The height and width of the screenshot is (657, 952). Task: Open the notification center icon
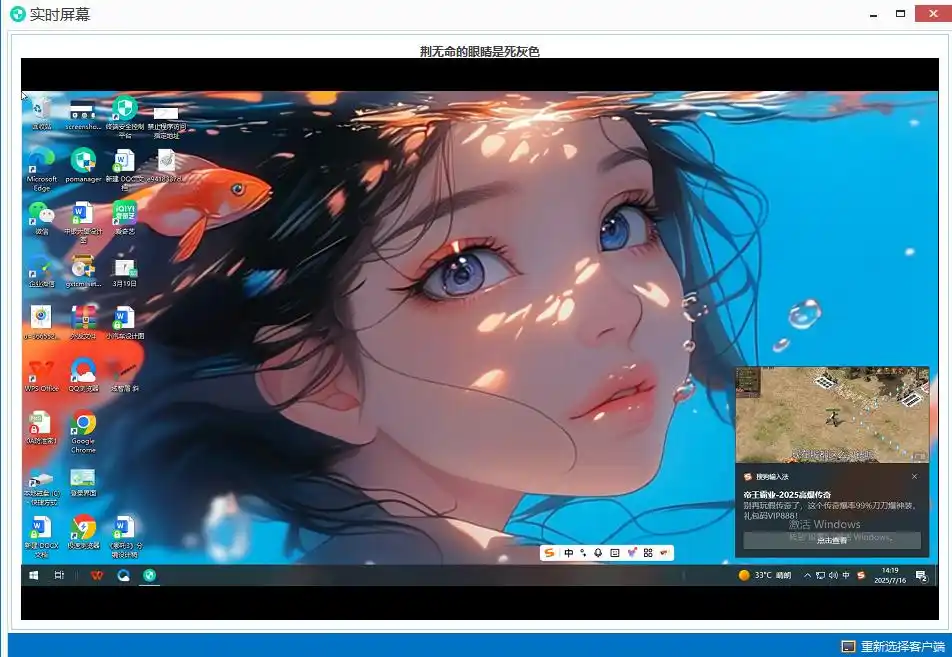pyautogui.click(x=921, y=576)
